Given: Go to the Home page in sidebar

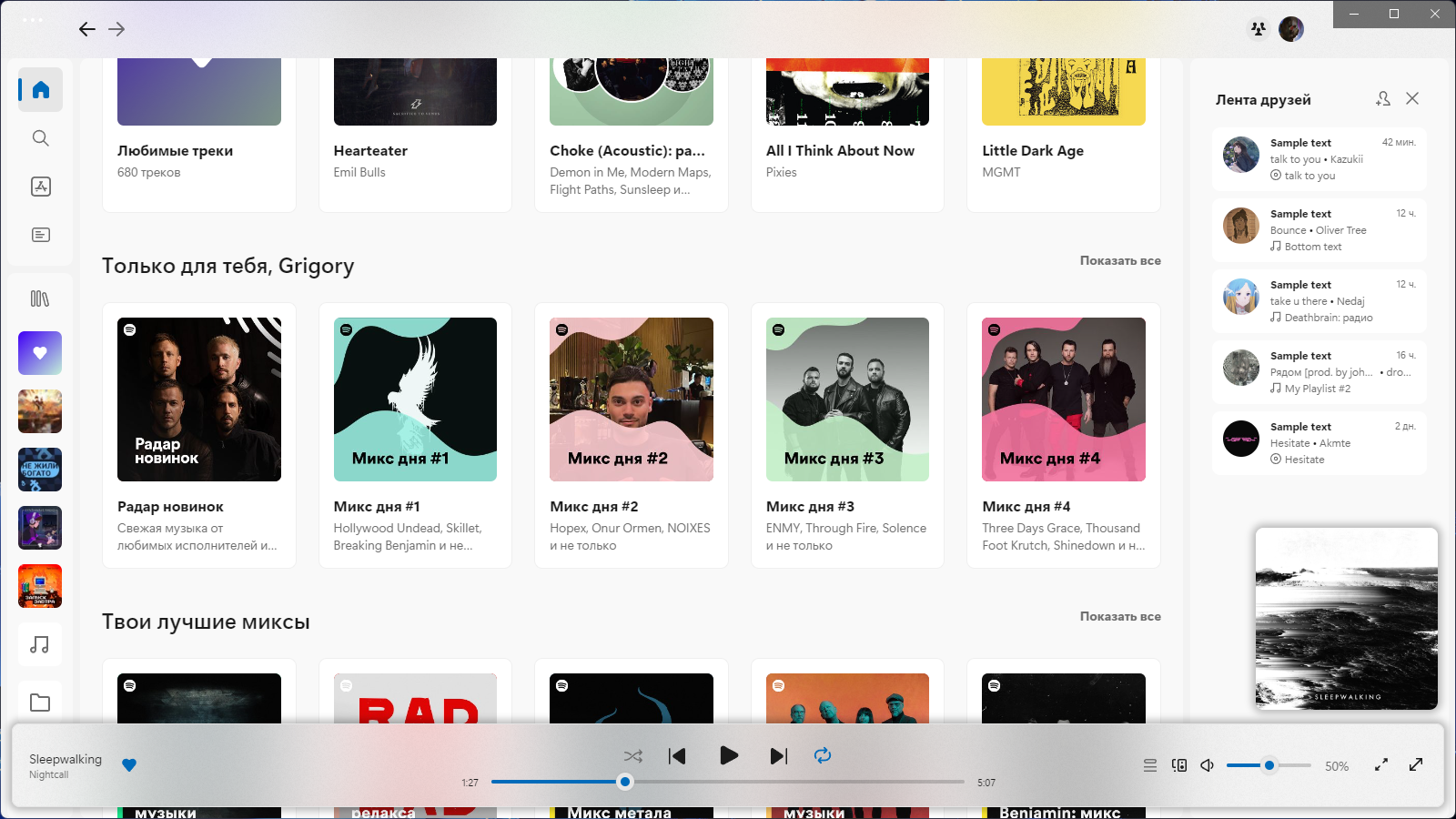Looking at the screenshot, I should [40, 89].
